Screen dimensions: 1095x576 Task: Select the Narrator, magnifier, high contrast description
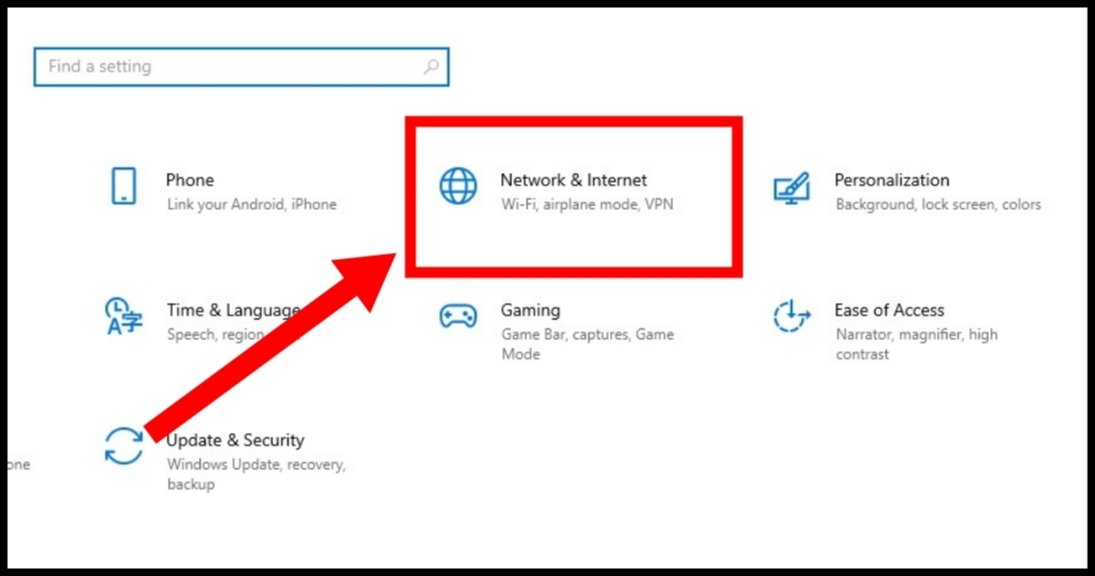(916, 344)
